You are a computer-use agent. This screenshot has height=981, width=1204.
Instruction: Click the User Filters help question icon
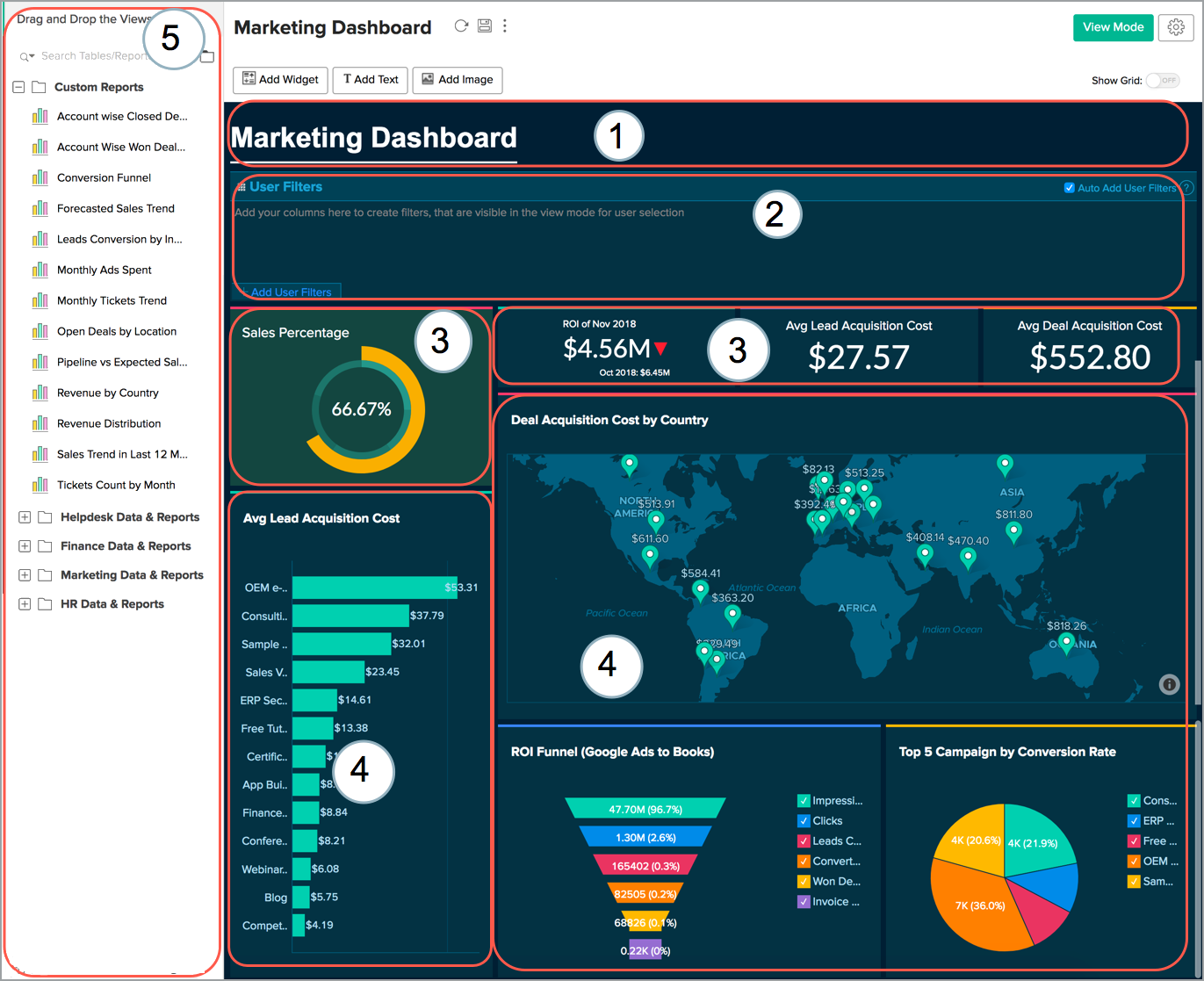(1186, 188)
